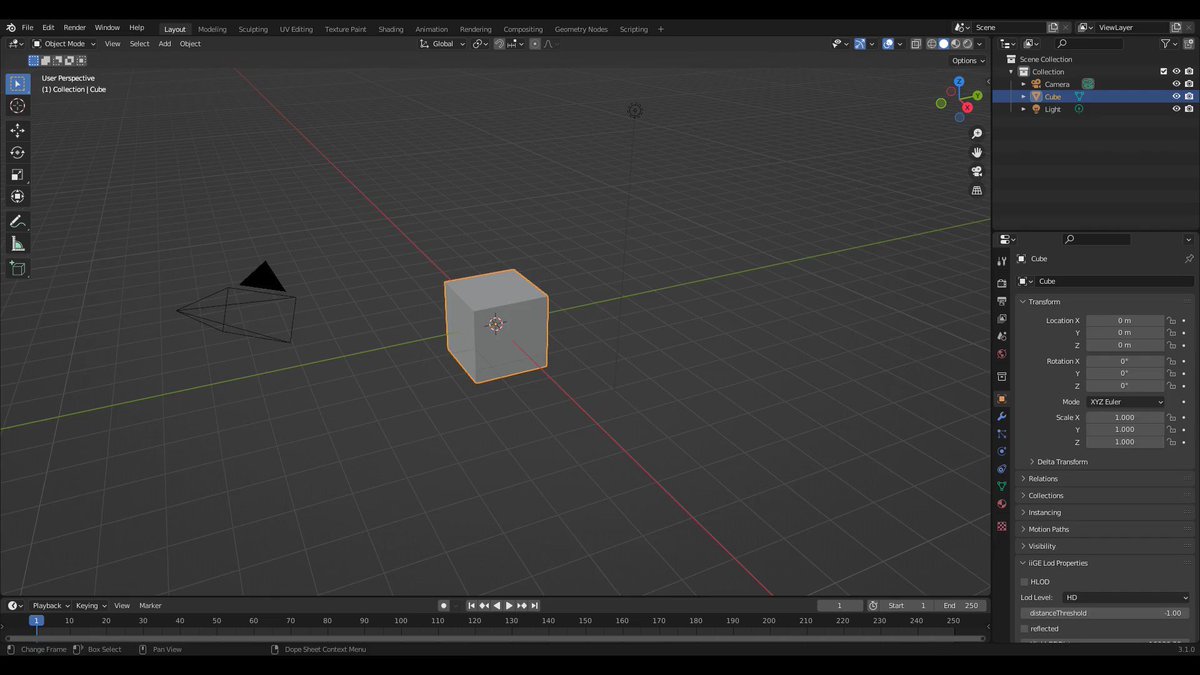Viewport: 1200px width, 675px height.
Task: Enable the HLOD checkbox
Action: click(x=1024, y=582)
